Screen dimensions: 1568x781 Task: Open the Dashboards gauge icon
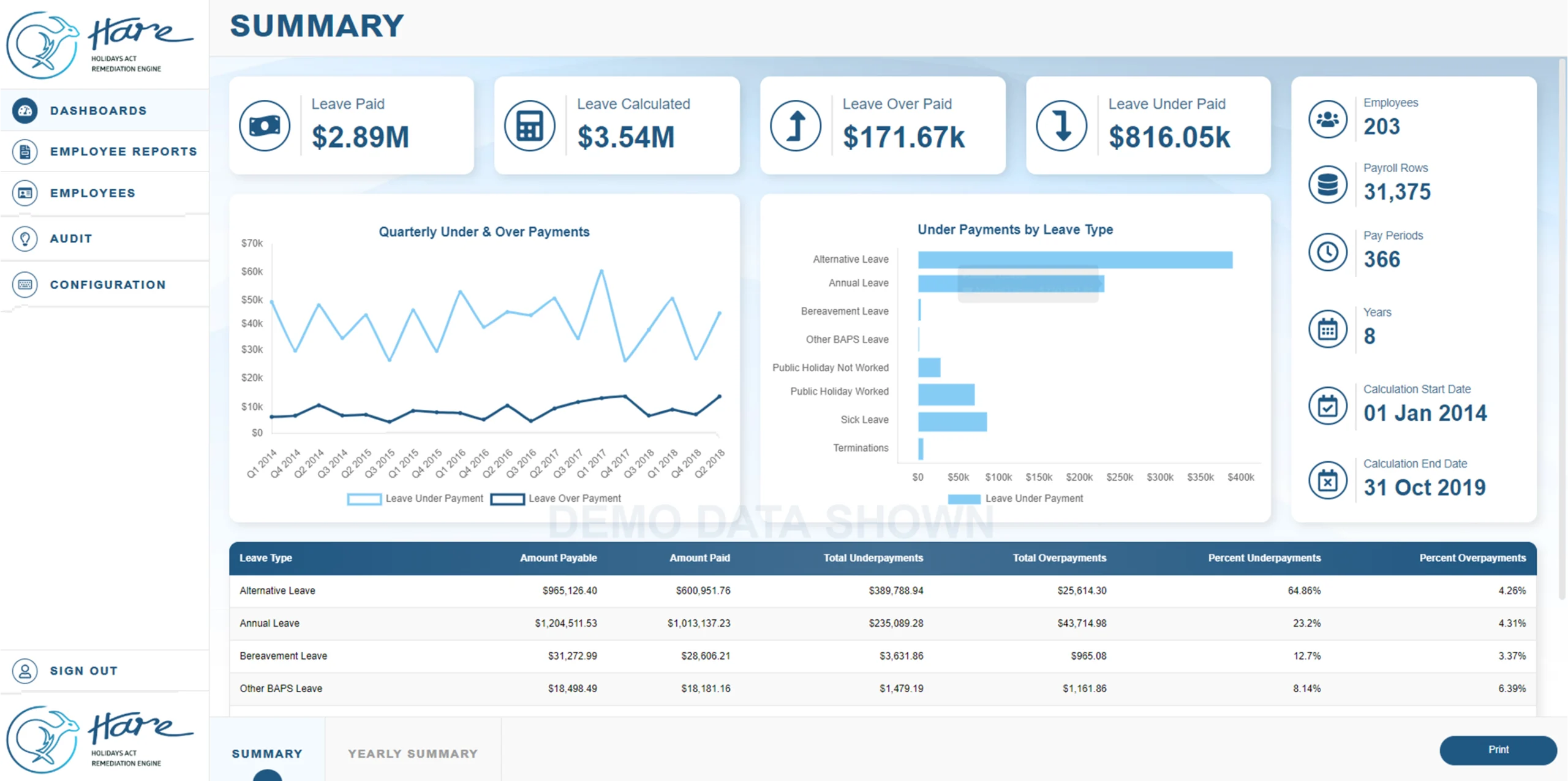25,111
